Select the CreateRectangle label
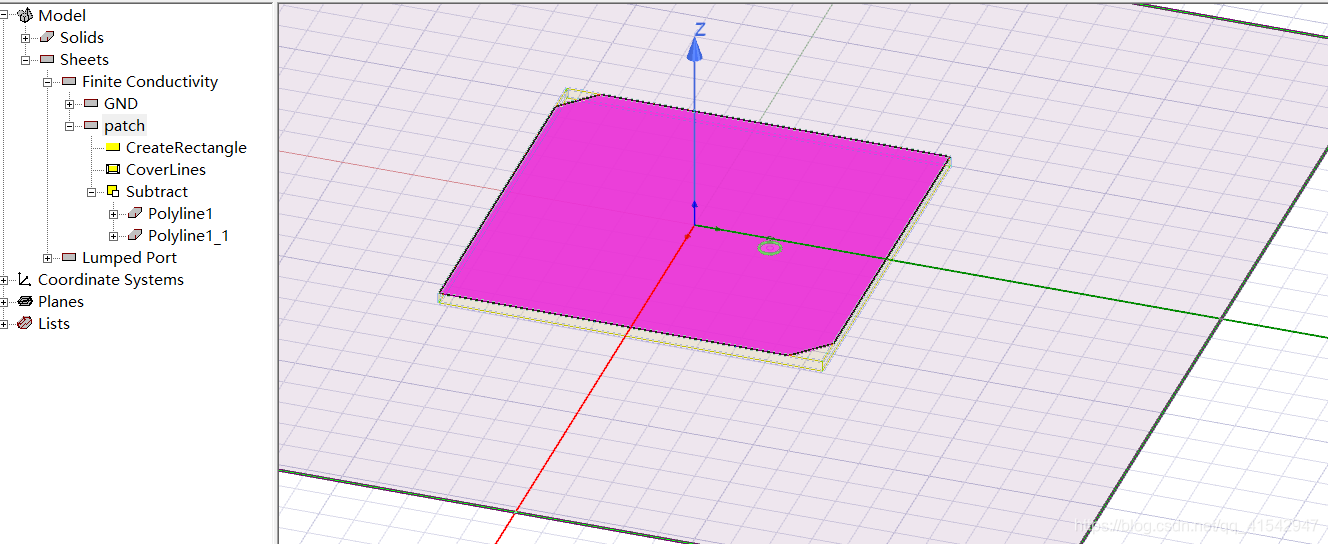The height and width of the screenshot is (544, 1328). tap(186, 147)
